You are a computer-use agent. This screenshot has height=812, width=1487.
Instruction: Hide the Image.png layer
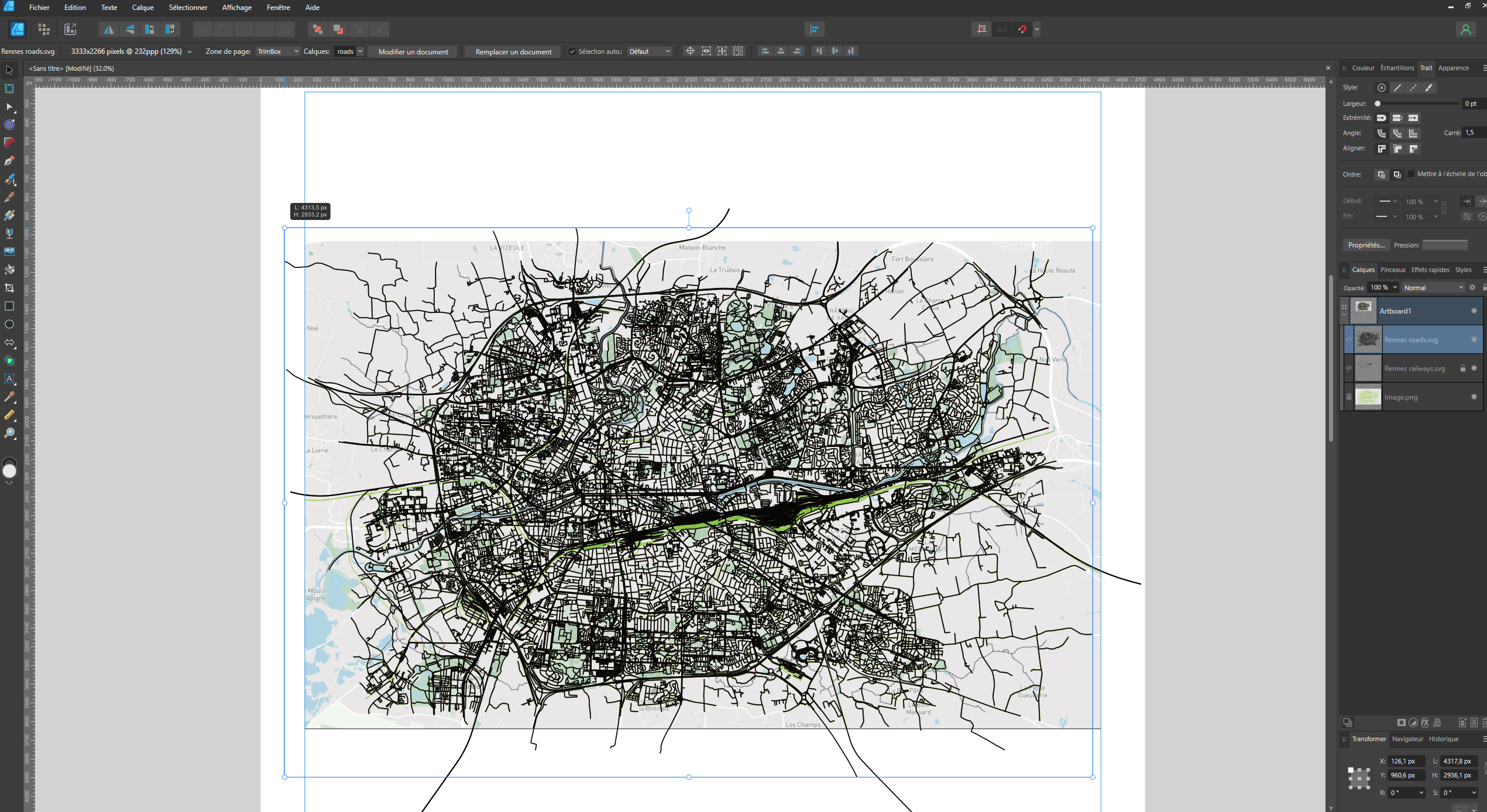tap(1474, 397)
